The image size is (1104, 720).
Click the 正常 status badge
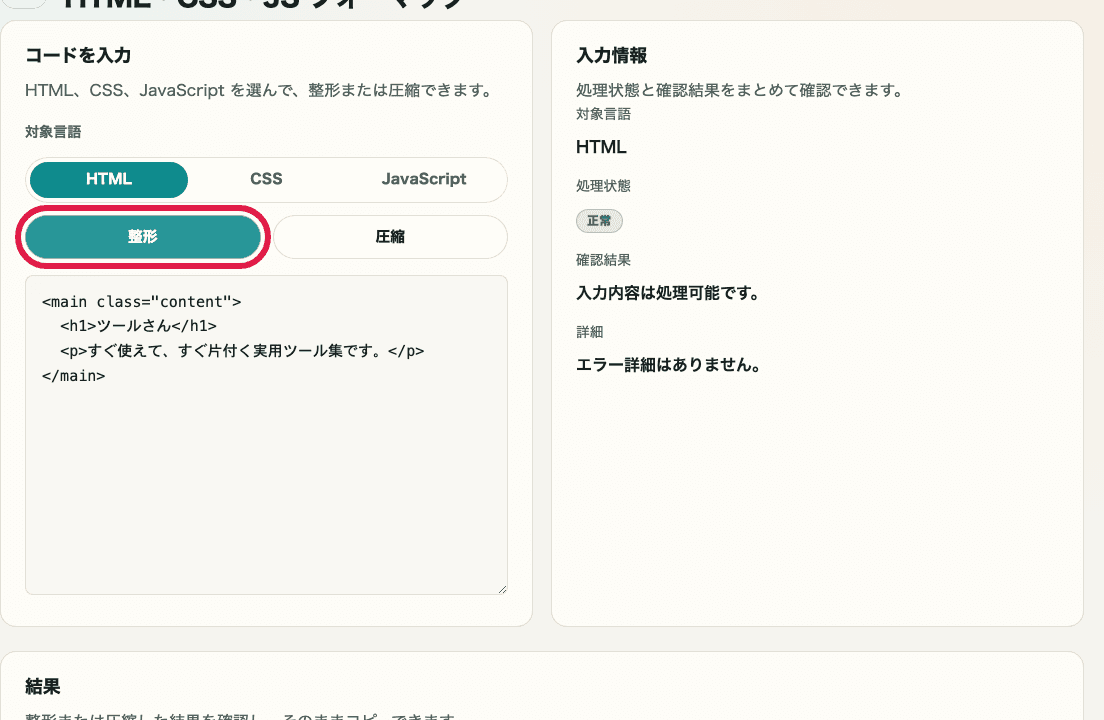pyautogui.click(x=599, y=221)
